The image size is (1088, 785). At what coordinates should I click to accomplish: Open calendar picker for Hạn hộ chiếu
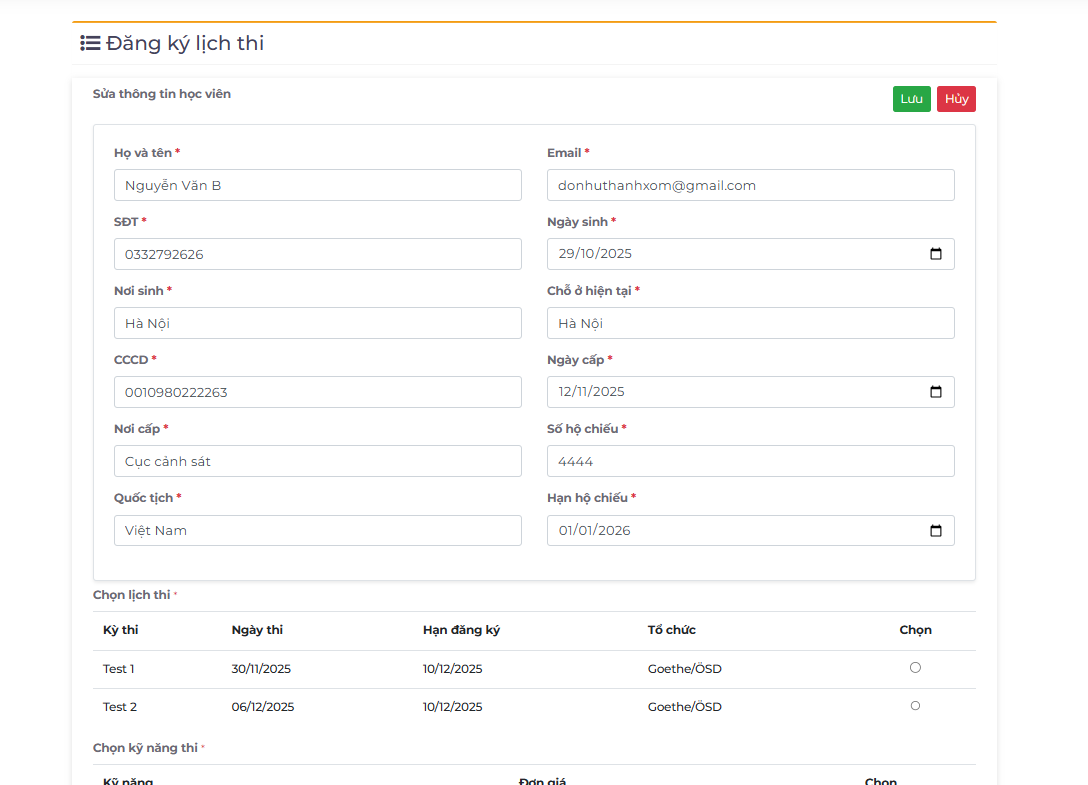click(x=936, y=531)
